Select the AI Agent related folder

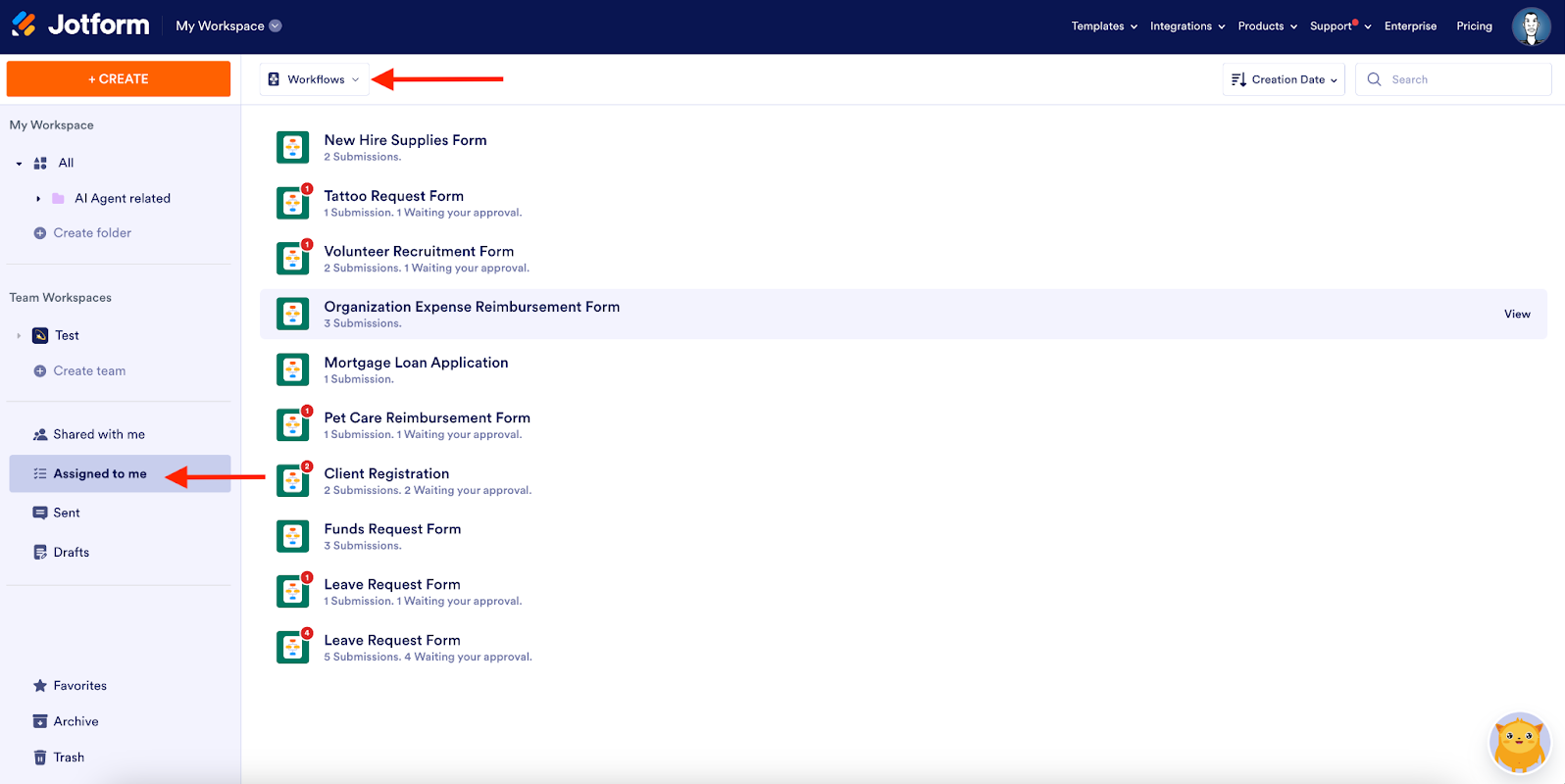123,199
